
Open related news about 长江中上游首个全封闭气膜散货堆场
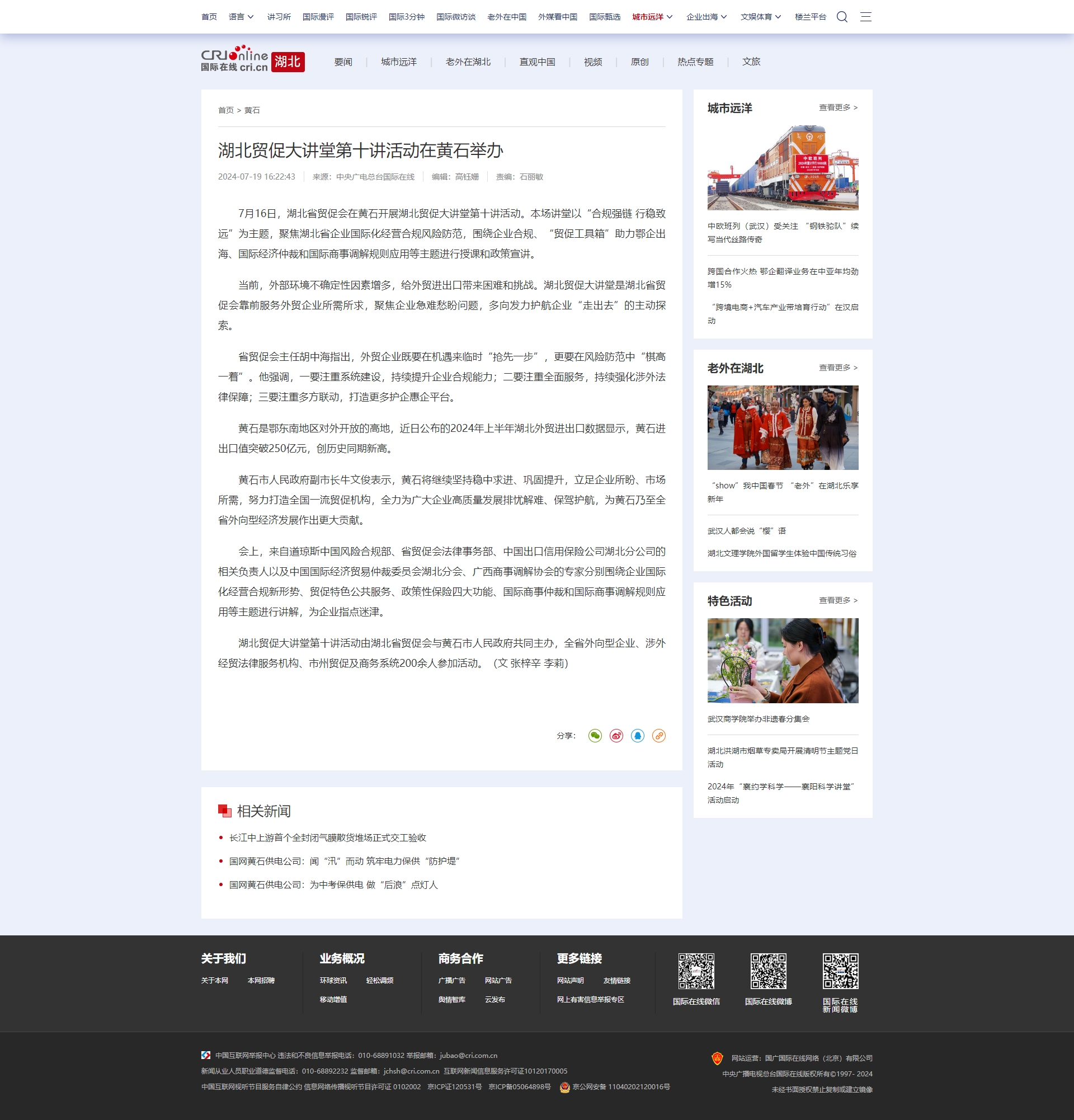327,837
